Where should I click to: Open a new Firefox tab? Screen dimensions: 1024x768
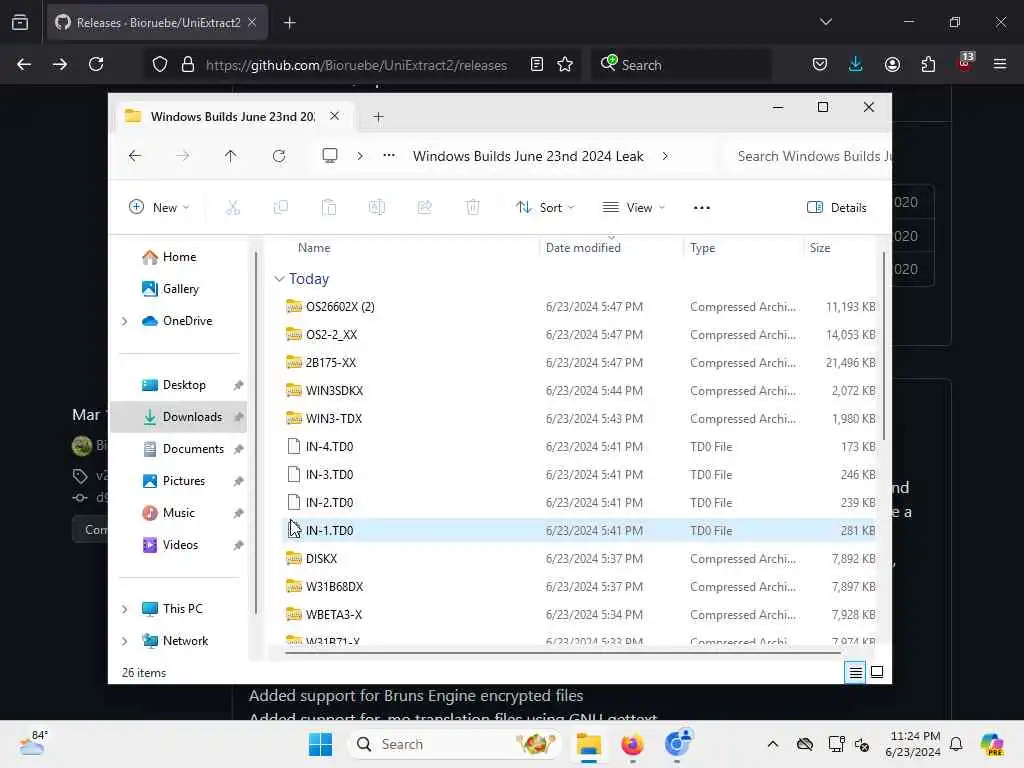(290, 23)
